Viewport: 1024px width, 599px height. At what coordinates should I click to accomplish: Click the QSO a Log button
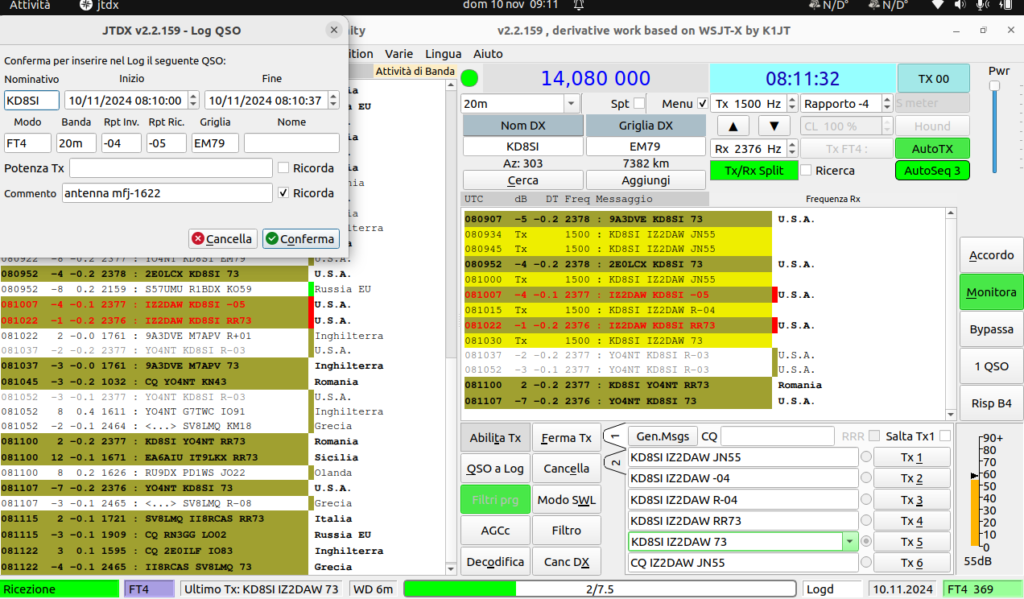point(495,468)
